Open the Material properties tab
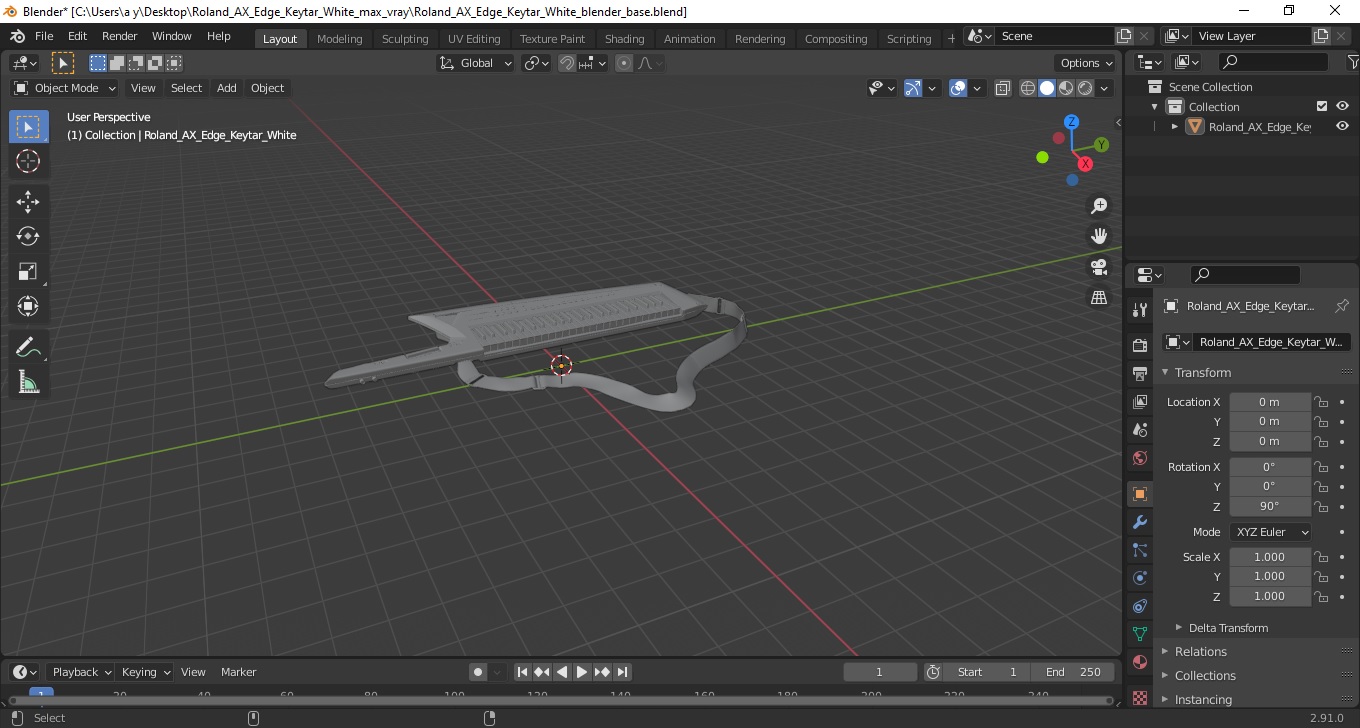This screenshot has height=728, width=1360. point(1139,662)
